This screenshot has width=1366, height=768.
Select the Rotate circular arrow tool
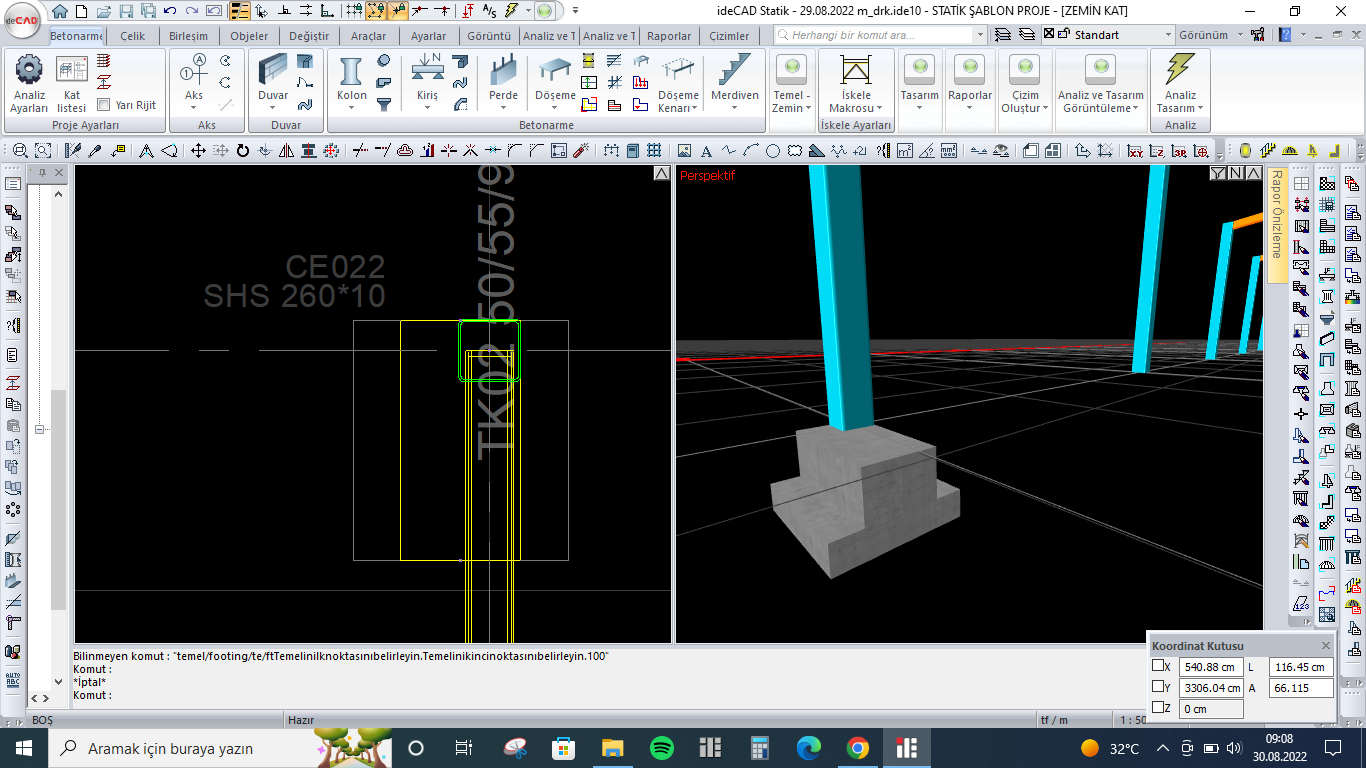click(242, 151)
